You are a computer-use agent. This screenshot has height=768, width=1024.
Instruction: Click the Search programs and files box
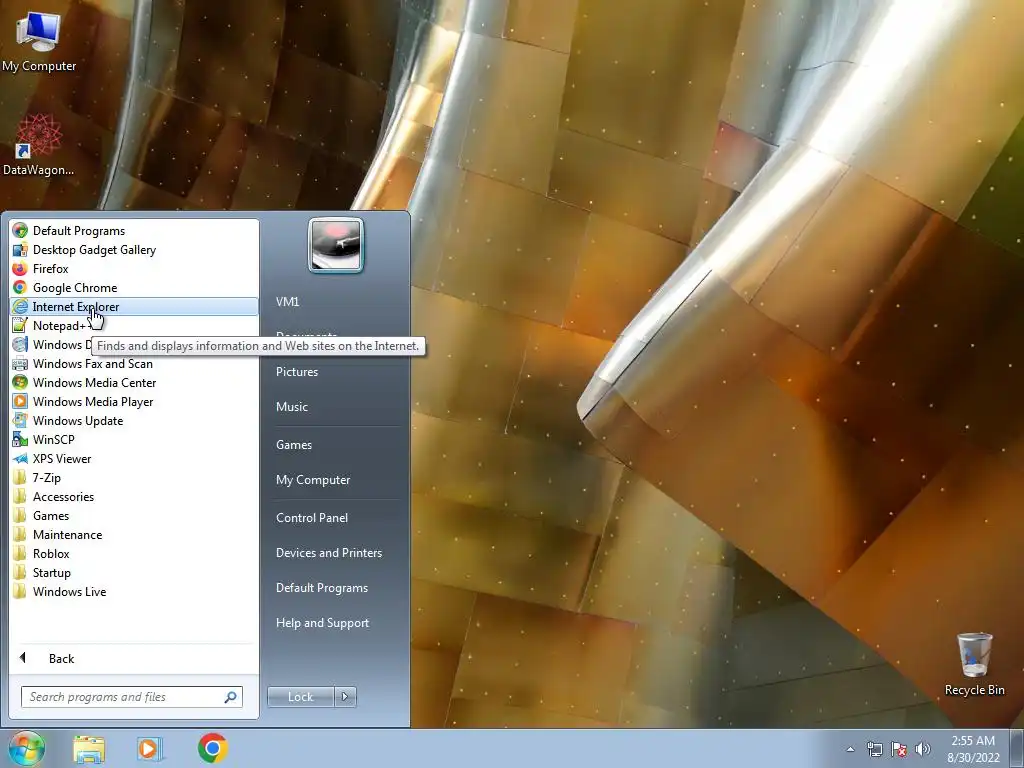pos(131,697)
